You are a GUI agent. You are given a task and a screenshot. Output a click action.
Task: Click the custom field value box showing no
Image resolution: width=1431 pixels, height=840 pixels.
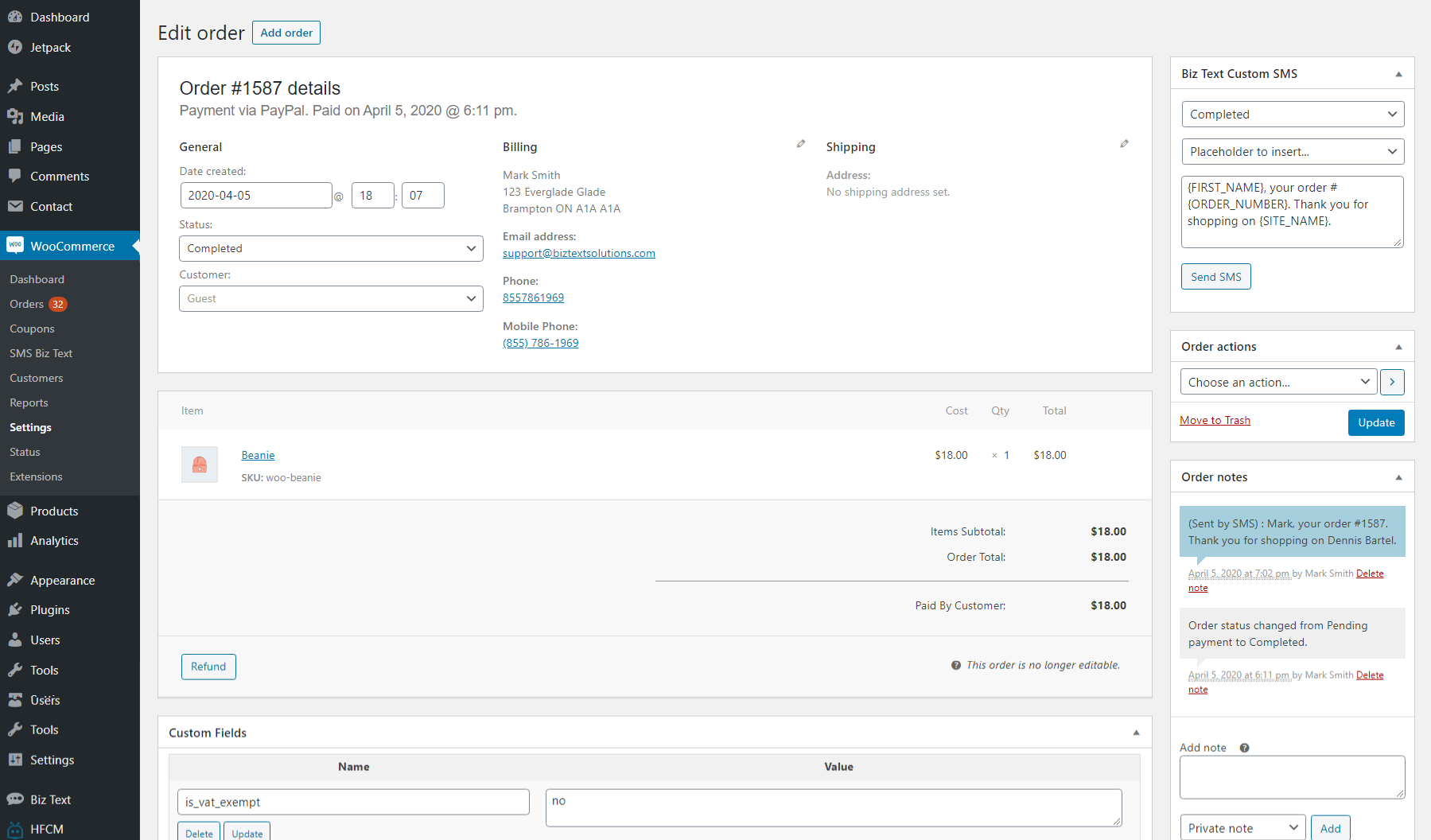point(834,807)
